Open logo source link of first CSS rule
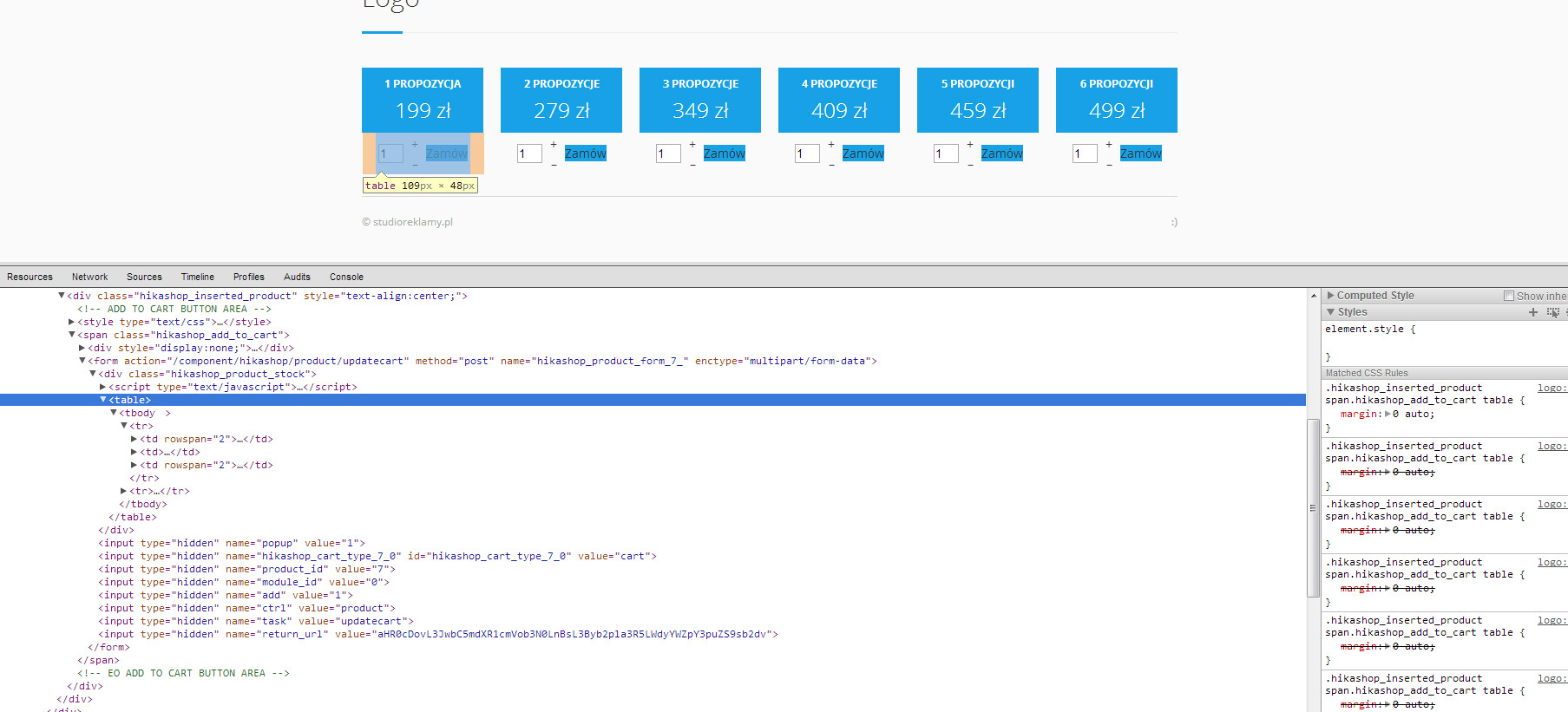Screen dimensions: 1568x712 (1552, 389)
